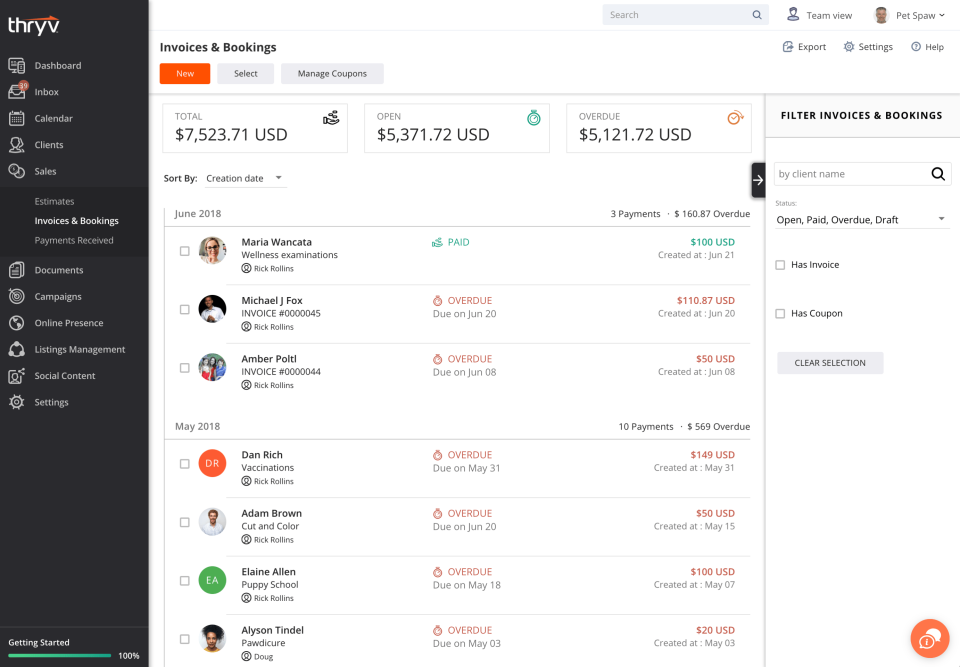
Task: Check the Michael J Fox invoice checkbox
Action: pos(184,309)
